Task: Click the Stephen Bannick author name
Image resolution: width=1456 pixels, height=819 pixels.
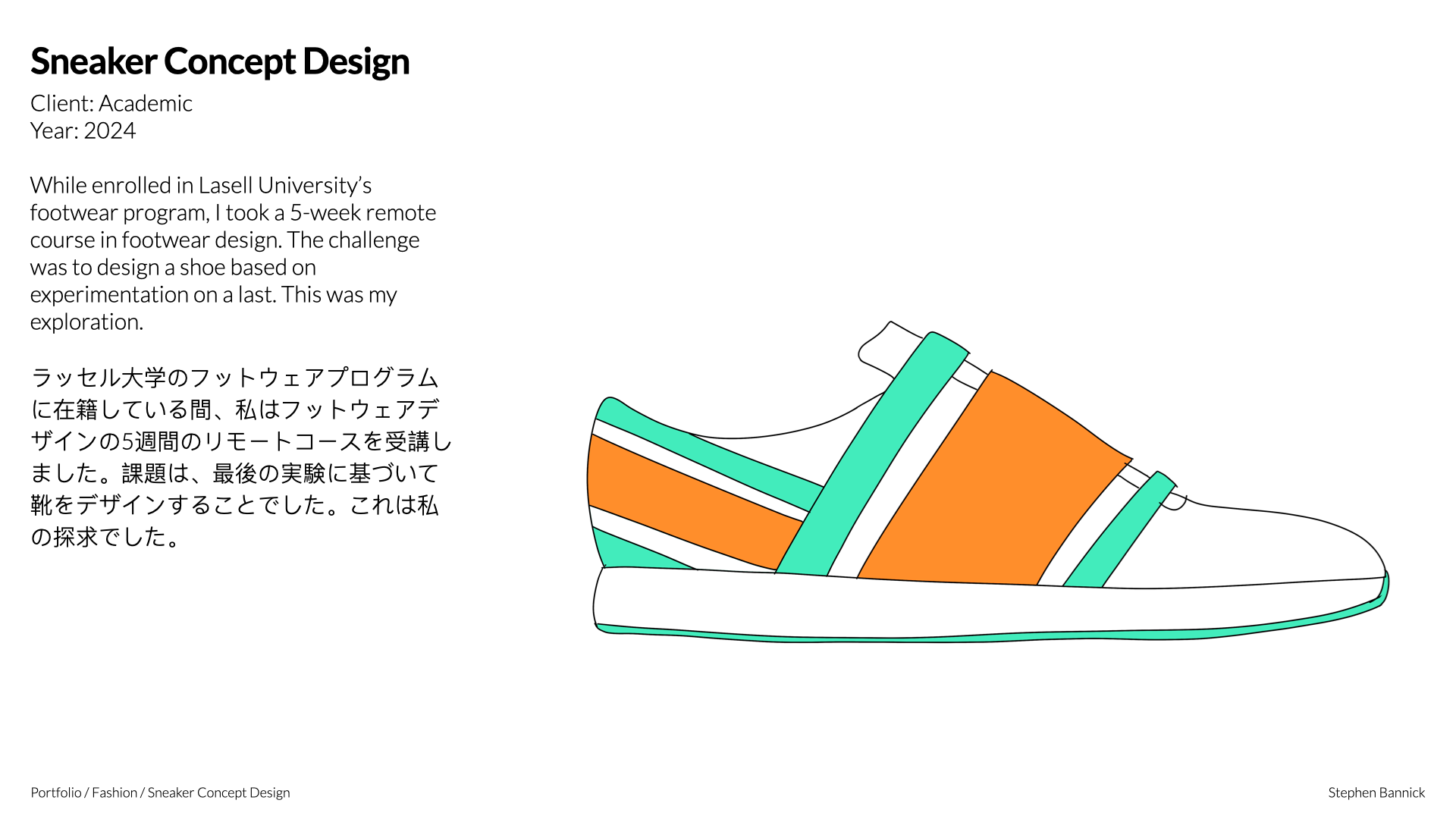Action: [x=1376, y=792]
